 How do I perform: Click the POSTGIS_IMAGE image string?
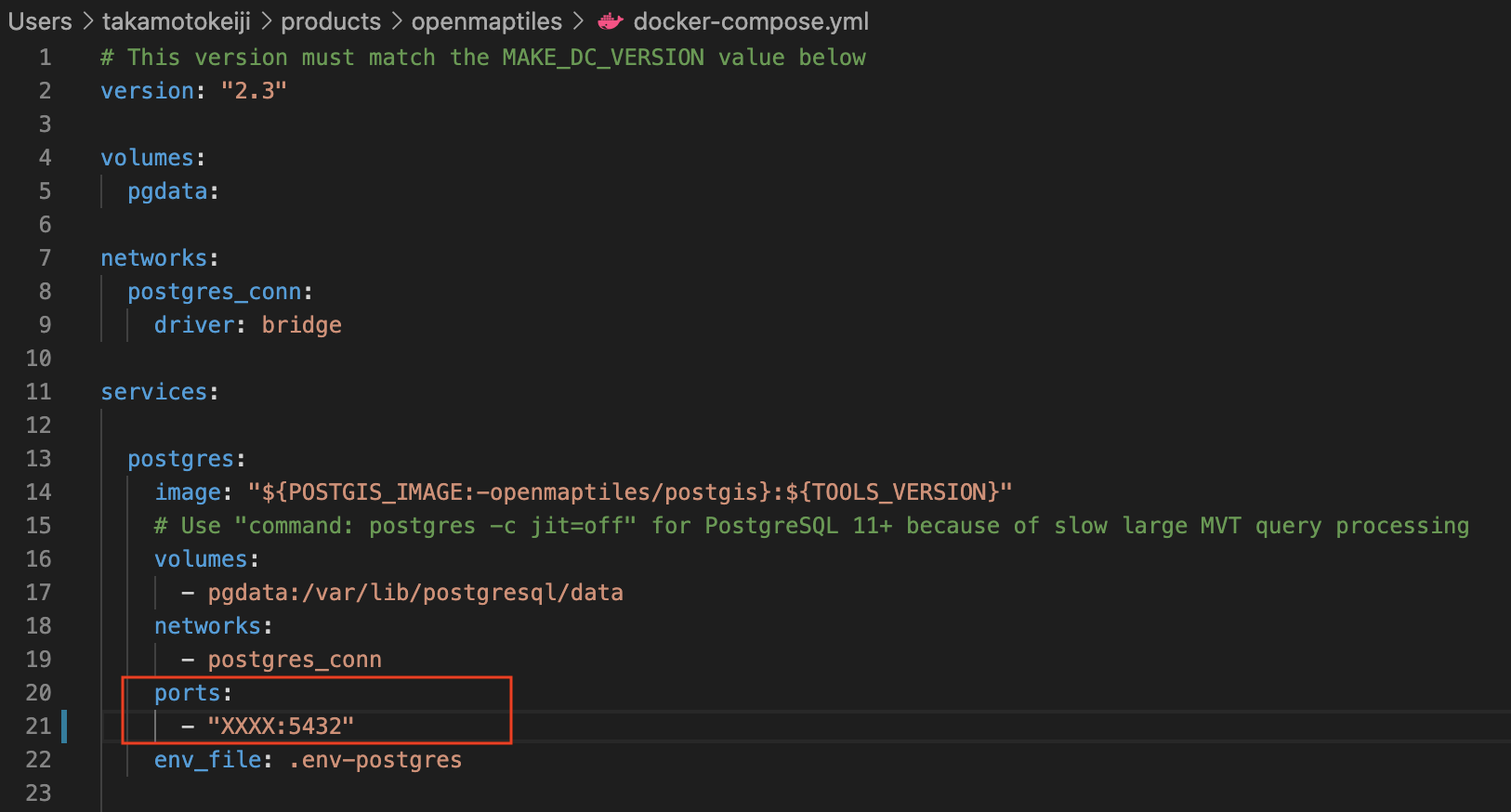(x=630, y=492)
